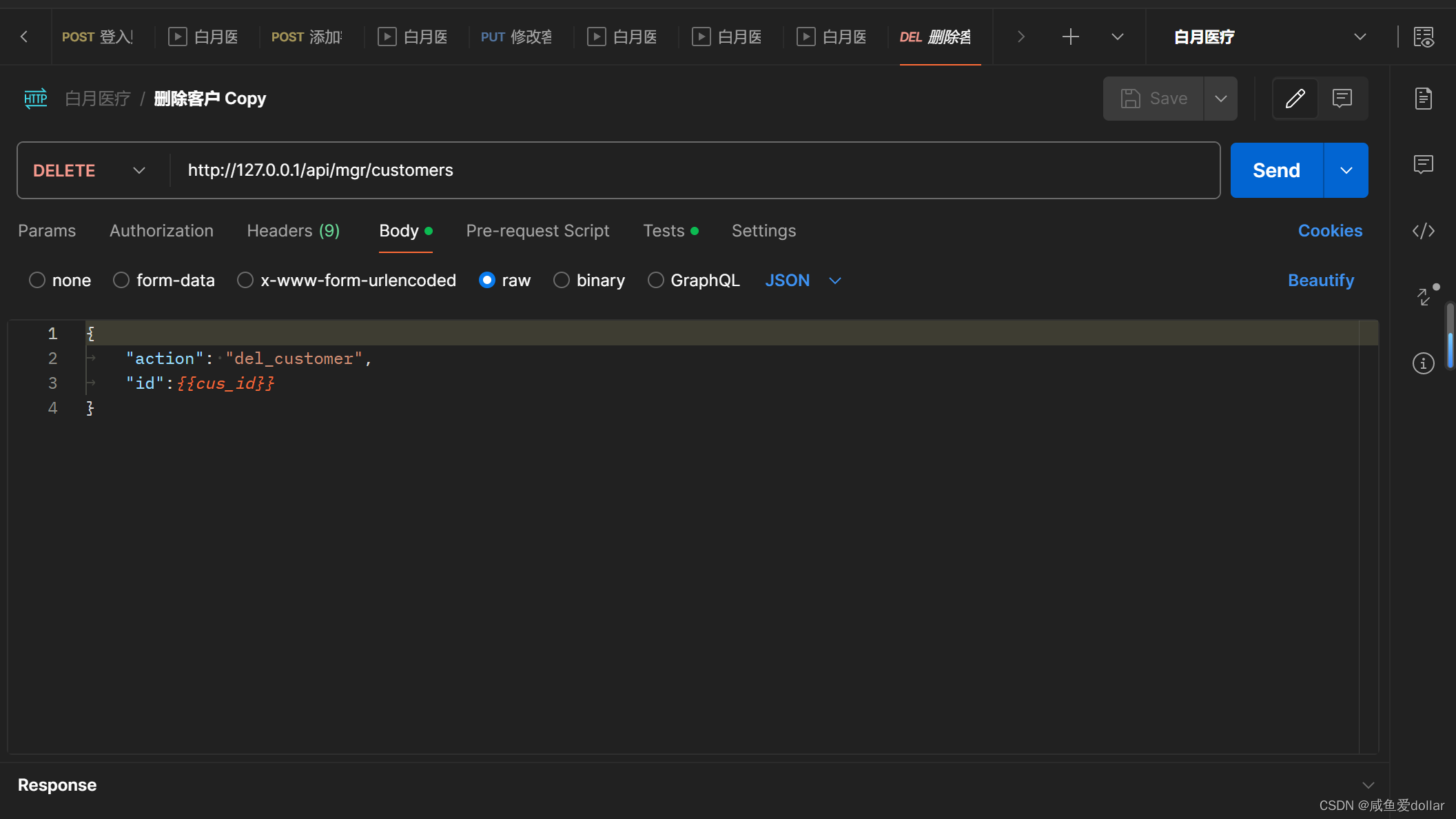Click the blue Send button
Image resolution: width=1456 pixels, height=819 pixels.
[1276, 170]
